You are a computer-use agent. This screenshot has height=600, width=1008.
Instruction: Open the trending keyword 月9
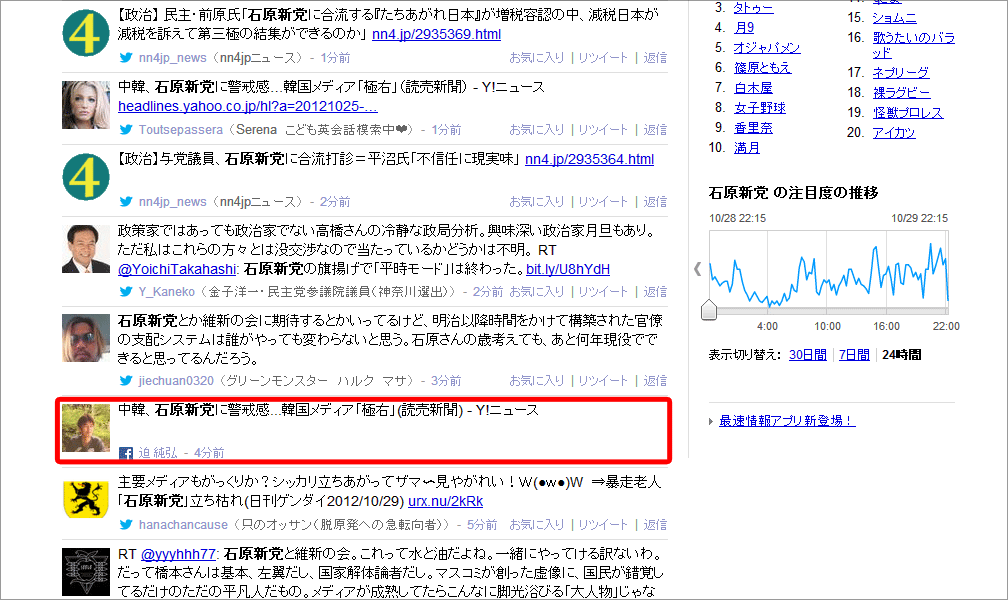[744, 28]
